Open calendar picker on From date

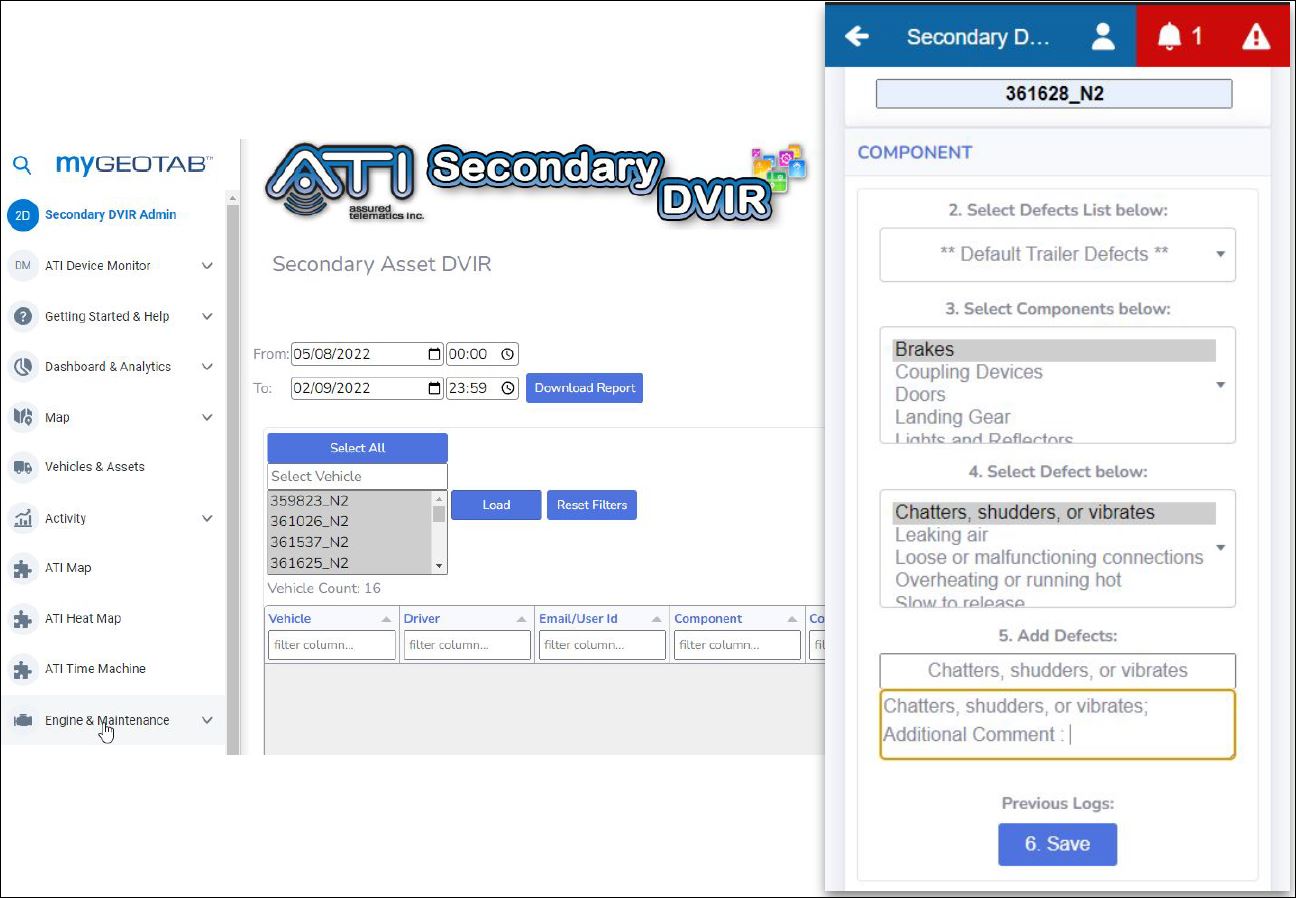(x=434, y=354)
